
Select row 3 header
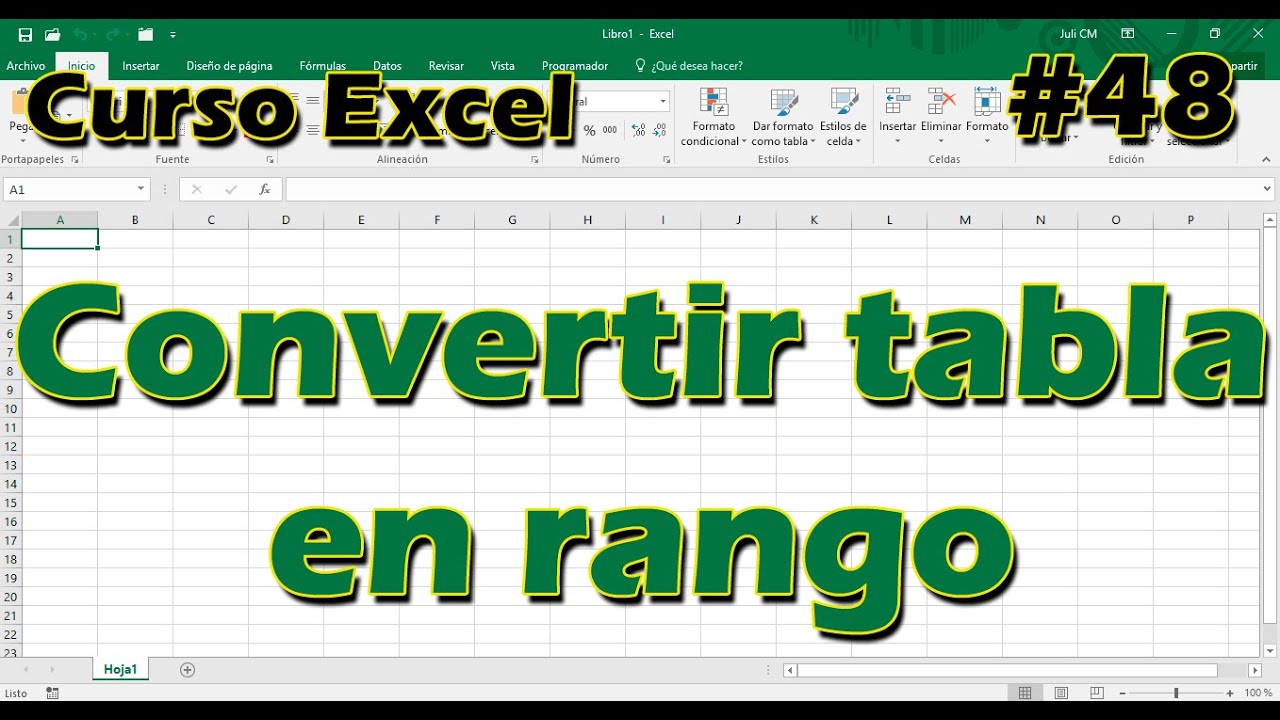point(11,277)
